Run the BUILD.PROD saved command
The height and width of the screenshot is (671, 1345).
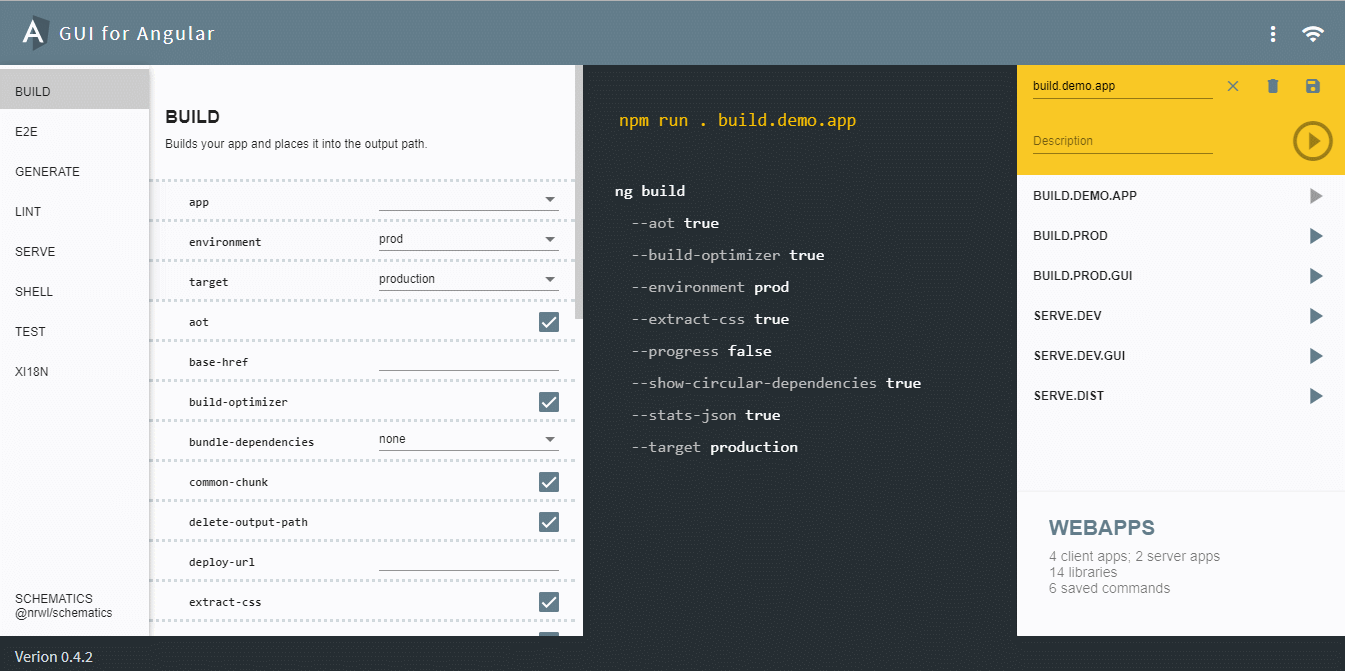click(1316, 236)
